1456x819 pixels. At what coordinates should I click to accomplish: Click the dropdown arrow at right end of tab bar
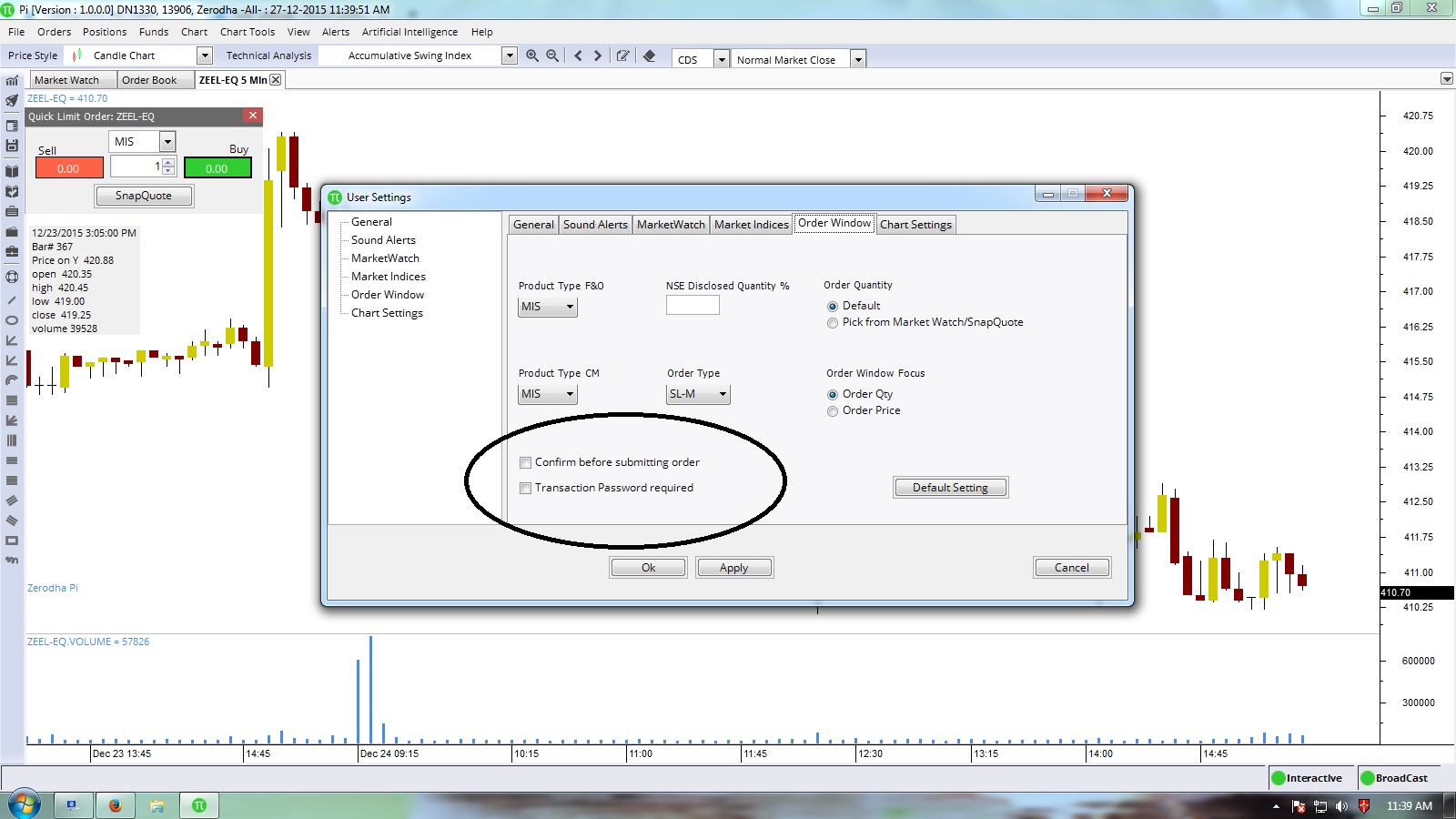point(1447,79)
